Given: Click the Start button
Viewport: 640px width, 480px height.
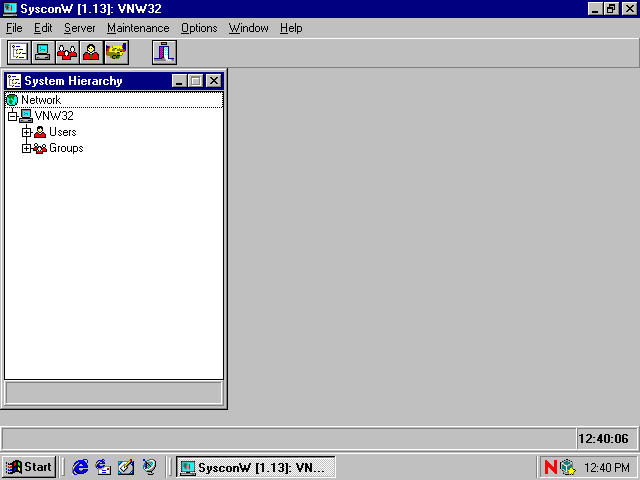Looking at the screenshot, I should 29,467.
